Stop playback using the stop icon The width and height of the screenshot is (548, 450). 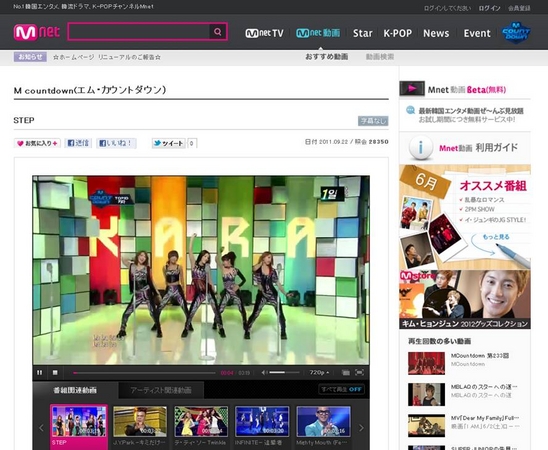(55, 372)
